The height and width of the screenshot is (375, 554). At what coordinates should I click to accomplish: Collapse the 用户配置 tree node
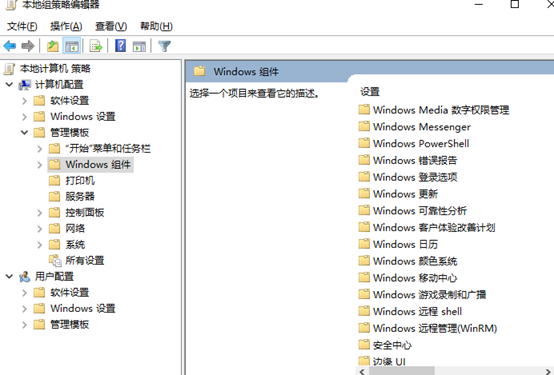tap(9, 276)
